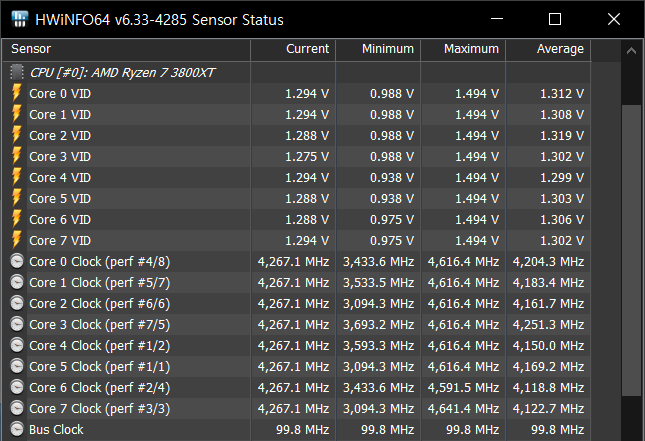Maximize the HWiNFO64 Sensor Status window
645x441 pixels.
555,19
